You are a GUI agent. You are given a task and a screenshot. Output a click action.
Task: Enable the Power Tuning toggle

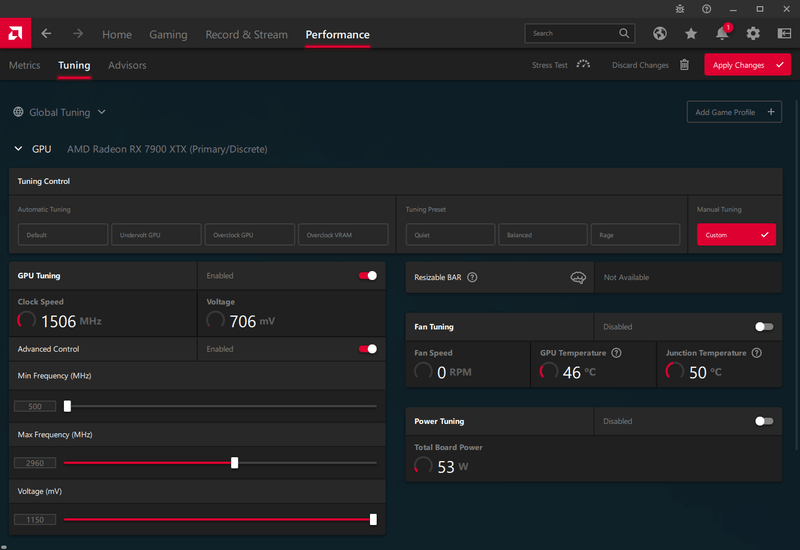pos(764,421)
